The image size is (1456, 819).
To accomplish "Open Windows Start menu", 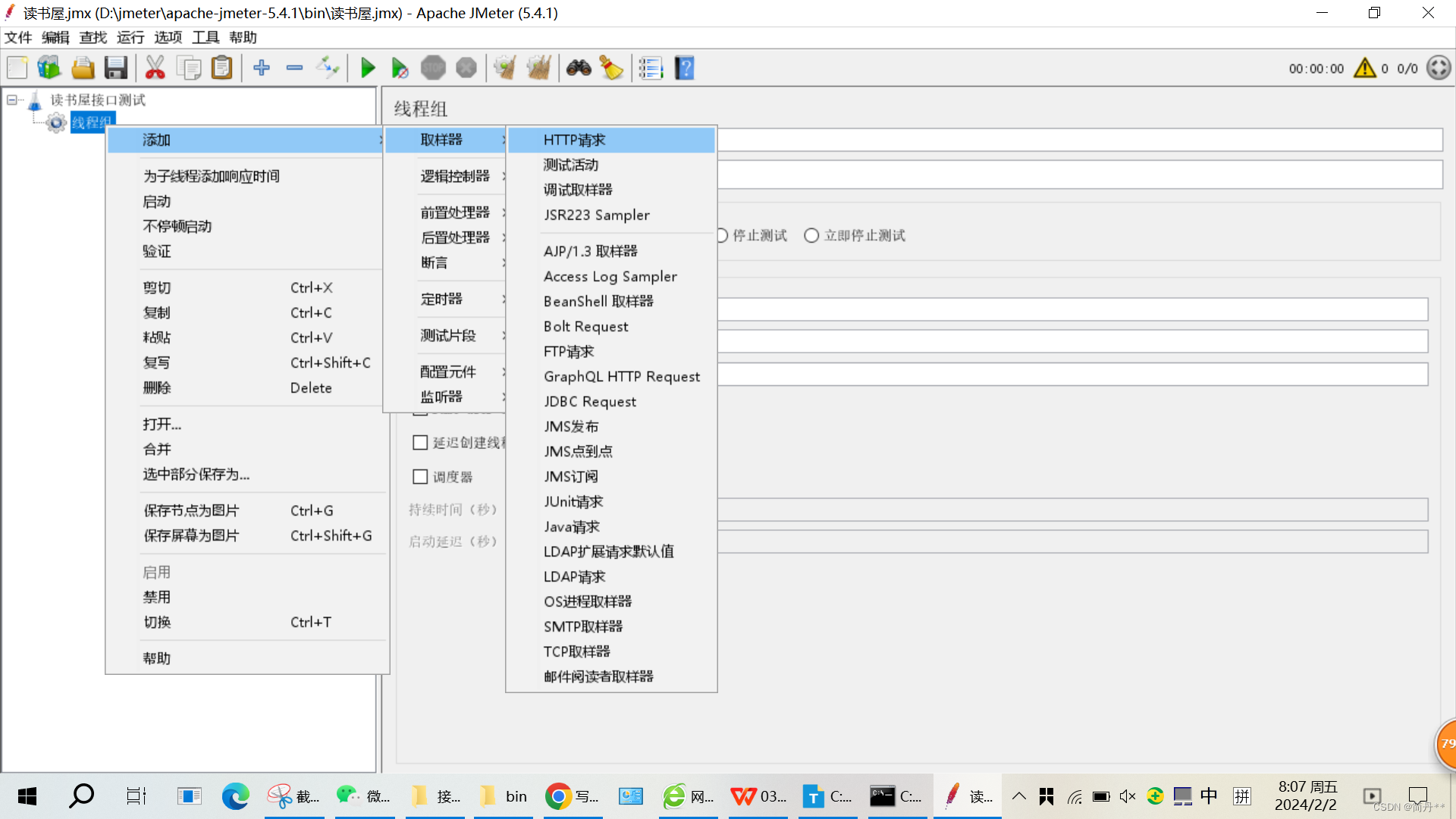I will (27, 796).
